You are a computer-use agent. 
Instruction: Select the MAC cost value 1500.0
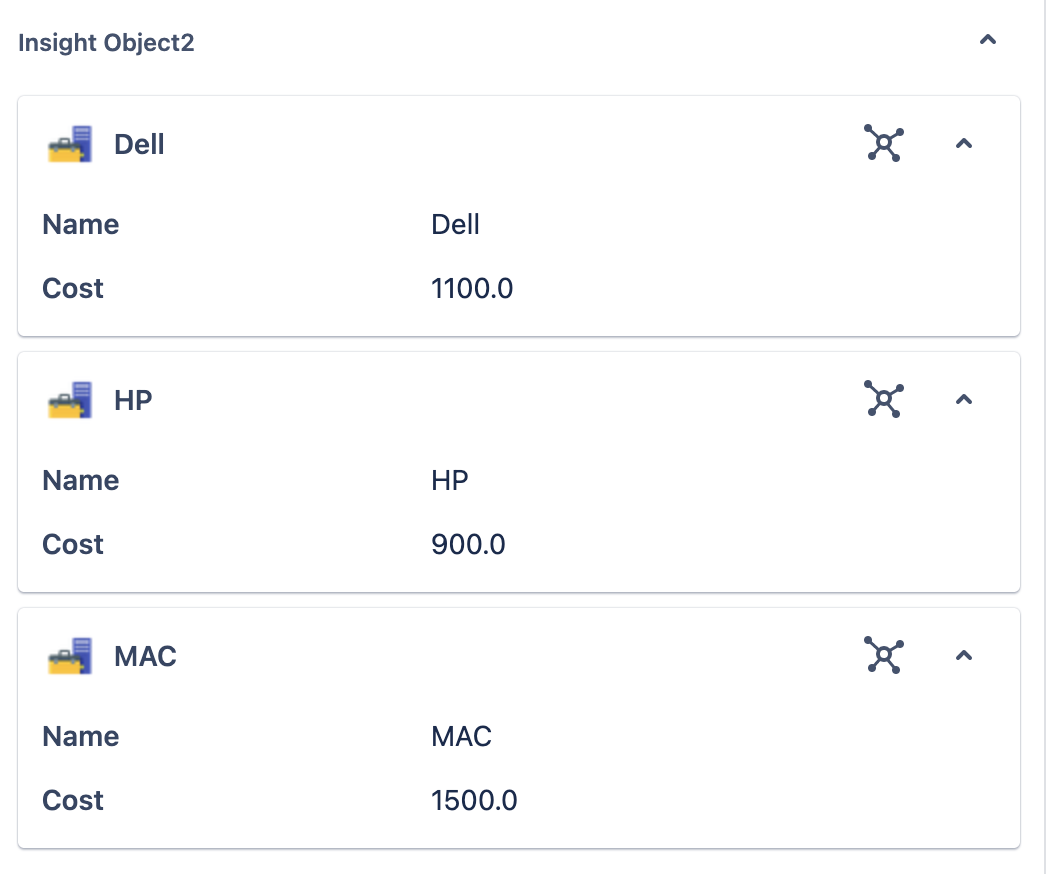pyautogui.click(x=474, y=801)
